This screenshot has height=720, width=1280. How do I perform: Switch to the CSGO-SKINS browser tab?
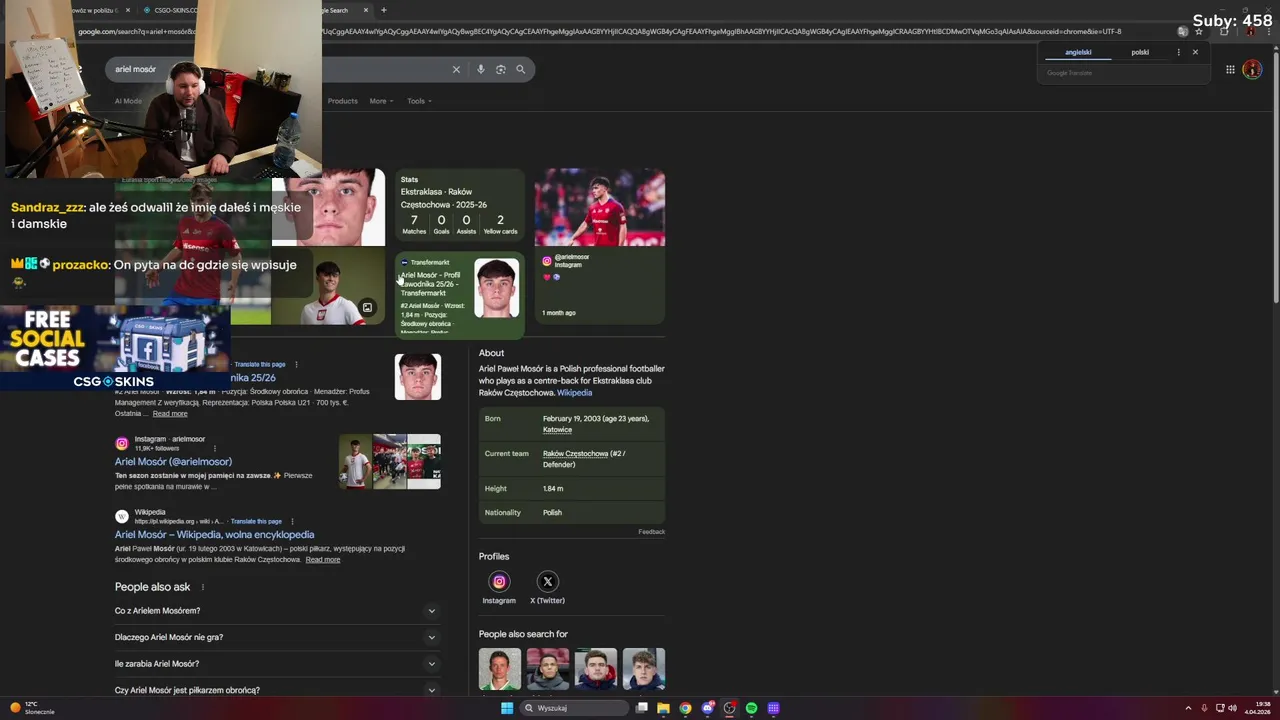(x=170, y=10)
